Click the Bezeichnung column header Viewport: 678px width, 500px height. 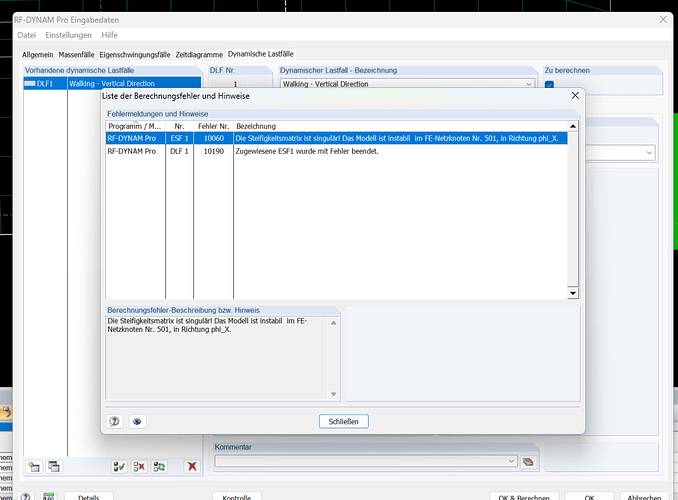pos(400,126)
